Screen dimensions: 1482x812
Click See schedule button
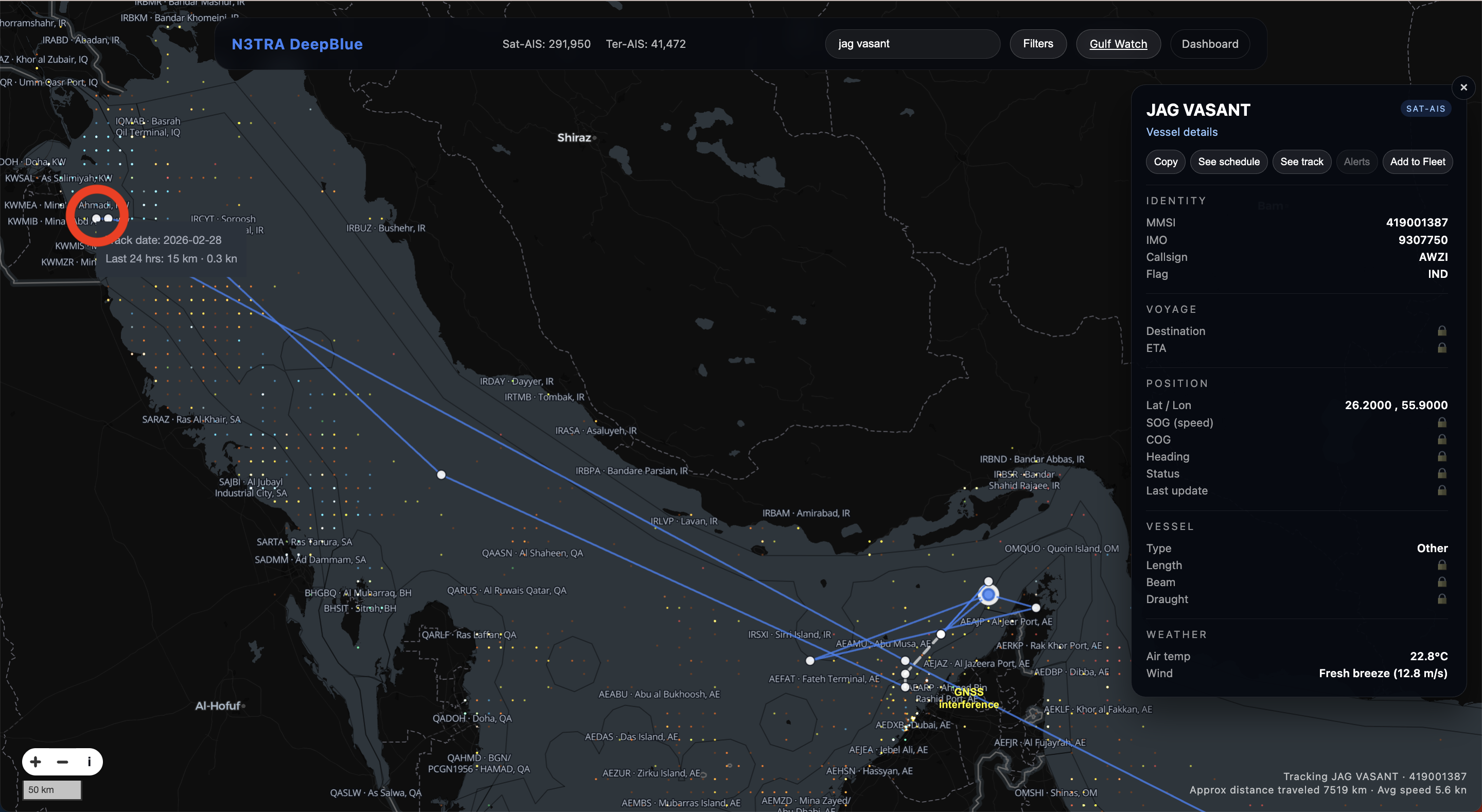point(1228,162)
